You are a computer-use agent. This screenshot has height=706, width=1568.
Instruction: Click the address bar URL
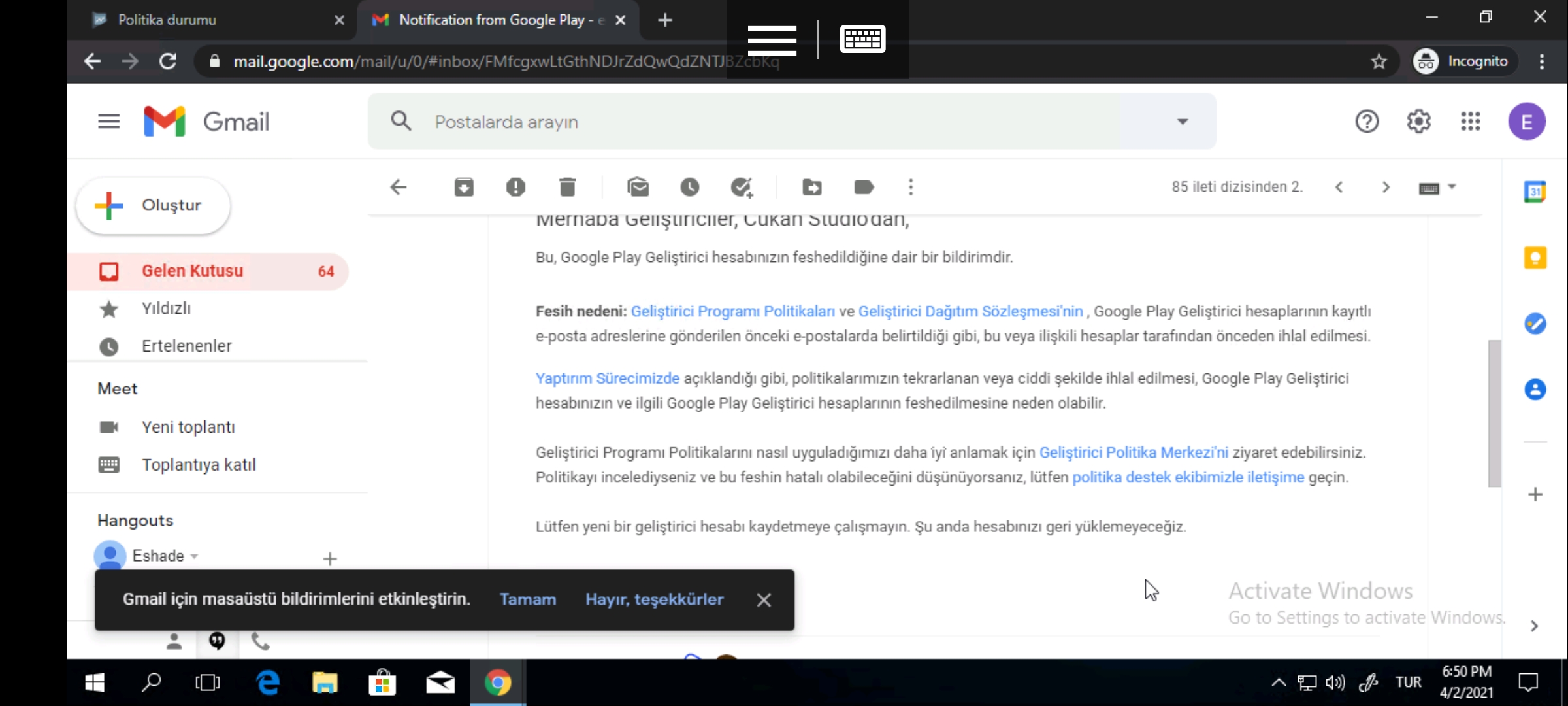[506, 61]
